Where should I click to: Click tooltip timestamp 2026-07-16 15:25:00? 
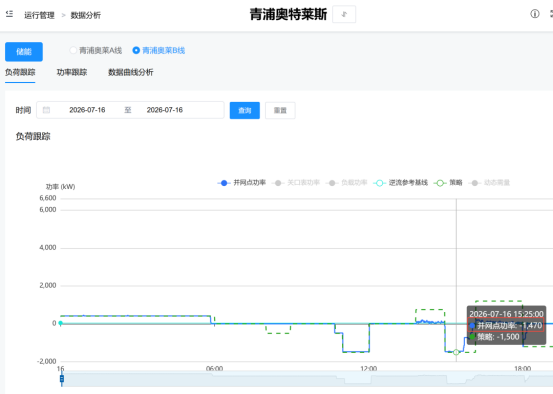click(x=506, y=314)
